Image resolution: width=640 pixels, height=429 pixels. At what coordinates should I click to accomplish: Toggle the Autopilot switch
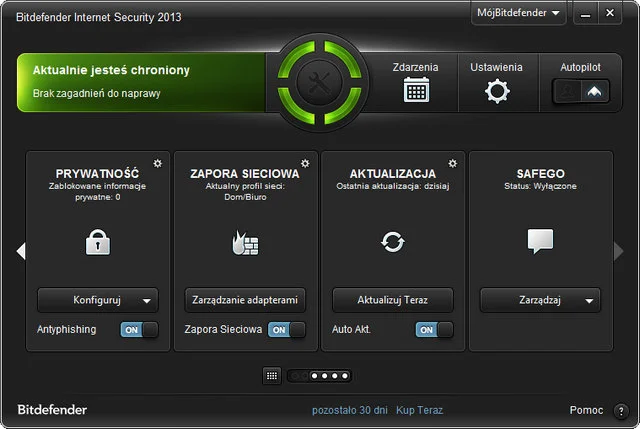pos(581,91)
